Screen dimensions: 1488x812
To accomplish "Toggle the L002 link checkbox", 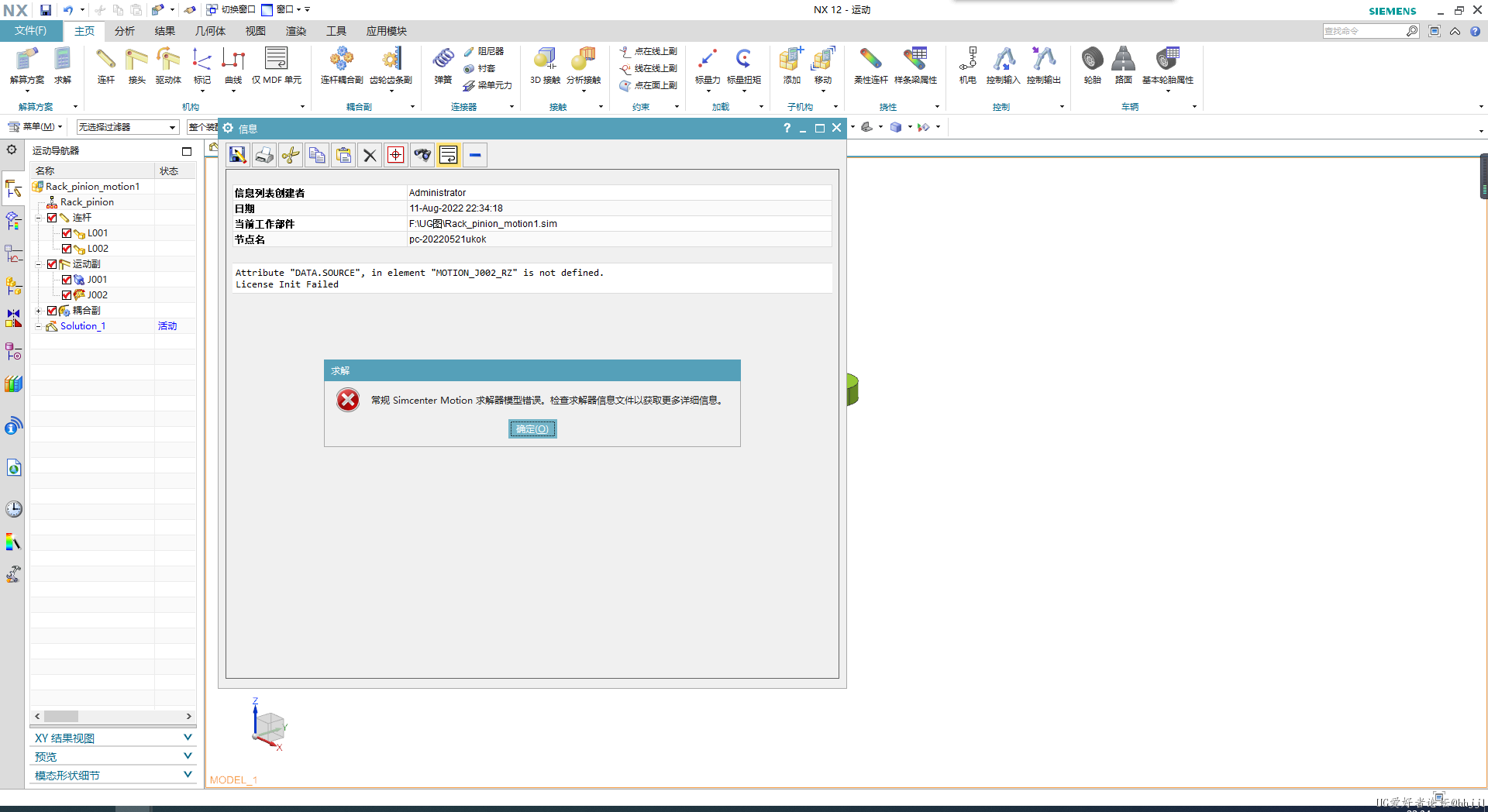I will pyautogui.click(x=67, y=249).
